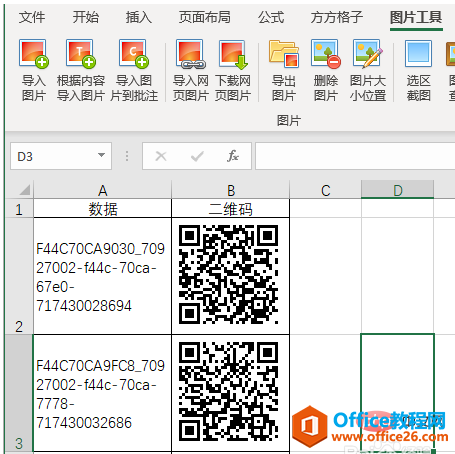
Task: Click into the formula bar input
Action: pos(355,156)
